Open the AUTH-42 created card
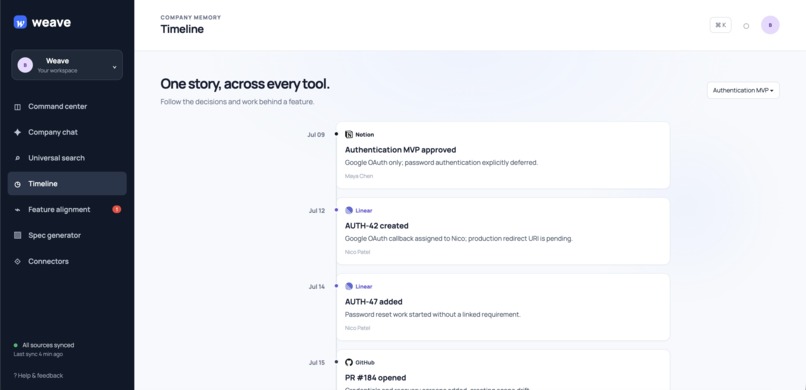The height and width of the screenshot is (390, 806). click(x=503, y=231)
